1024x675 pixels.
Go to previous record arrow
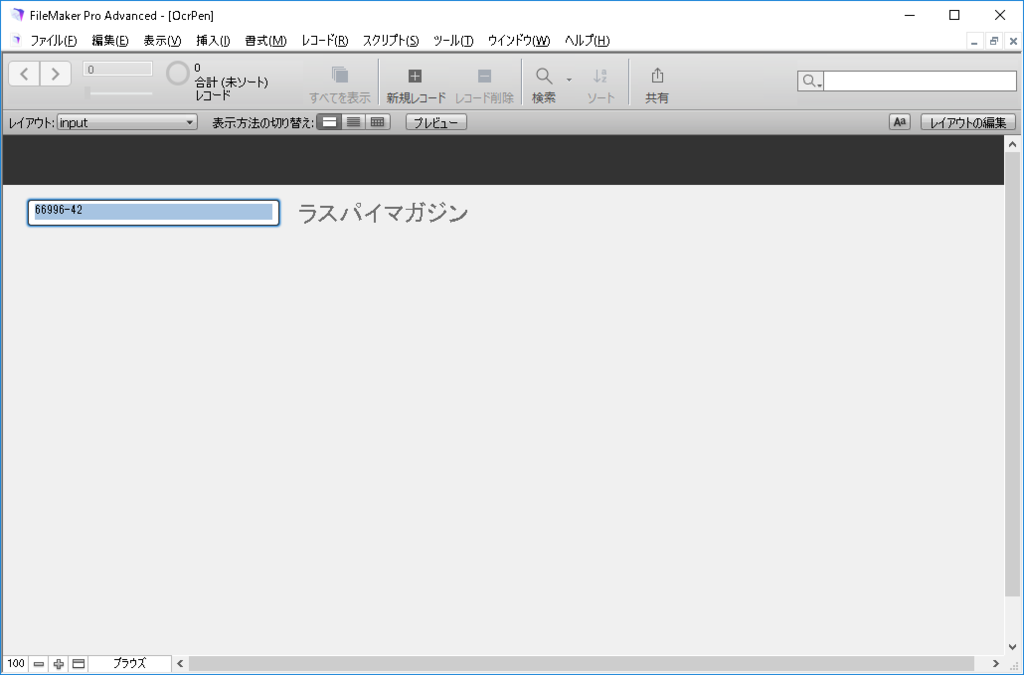[x=24, y=74]
